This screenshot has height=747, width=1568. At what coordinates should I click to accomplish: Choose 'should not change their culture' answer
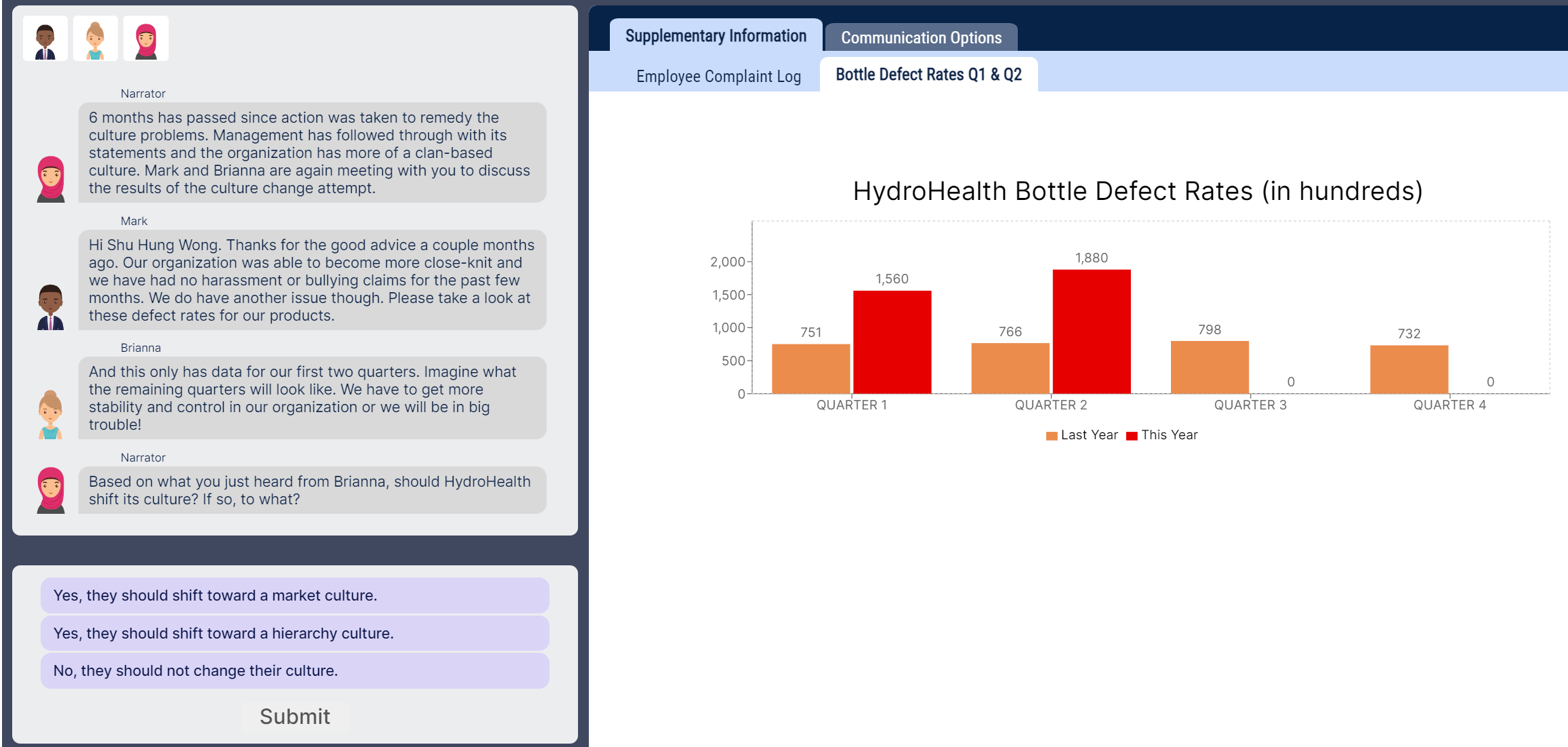tap(295, 670)
